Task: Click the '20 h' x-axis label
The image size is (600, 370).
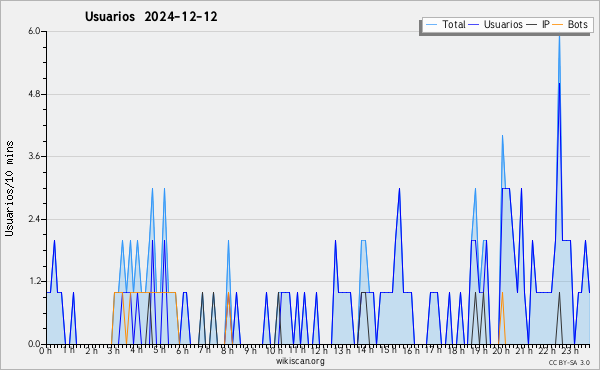Action: click(502, 350)
